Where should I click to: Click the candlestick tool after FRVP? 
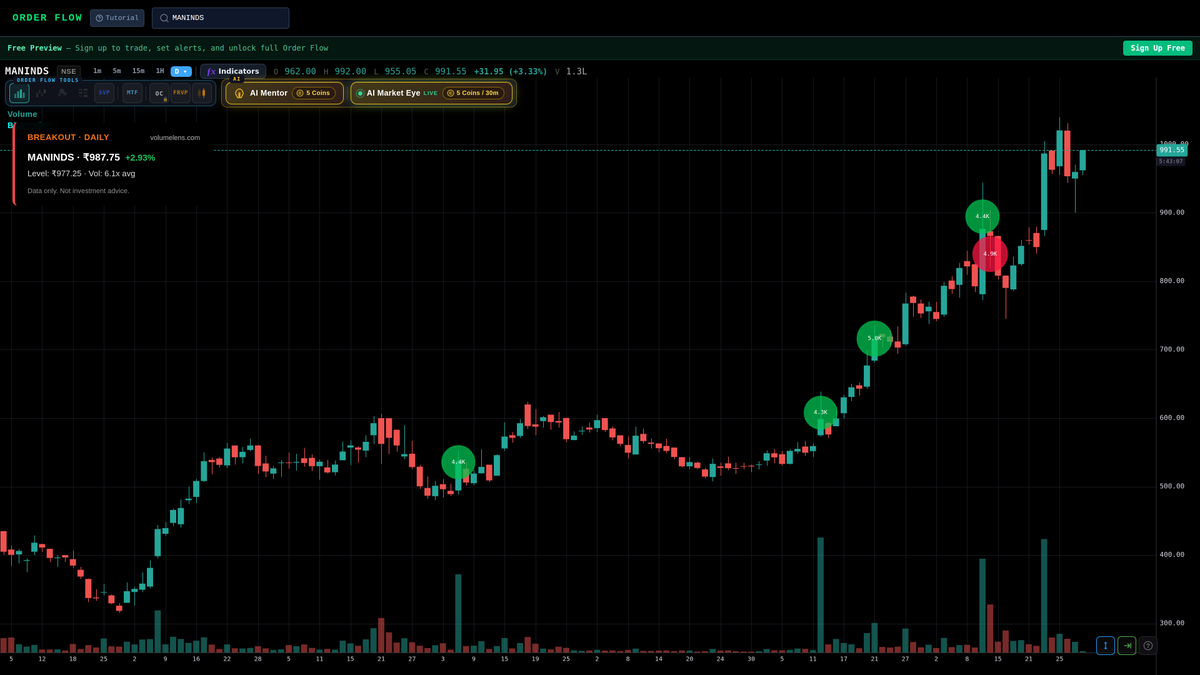click(x=202, y=93)
